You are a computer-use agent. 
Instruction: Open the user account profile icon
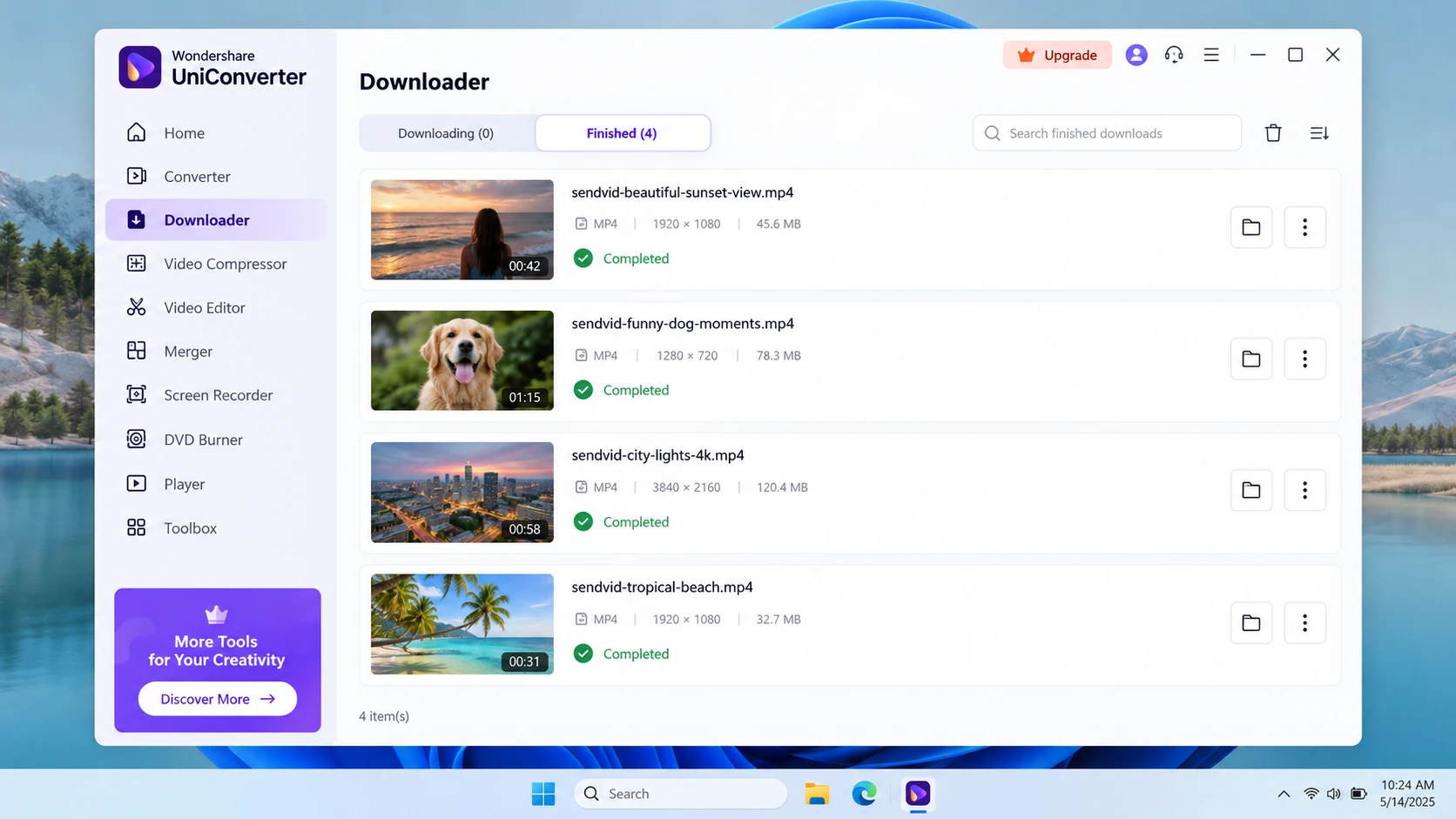[1136, 55]
